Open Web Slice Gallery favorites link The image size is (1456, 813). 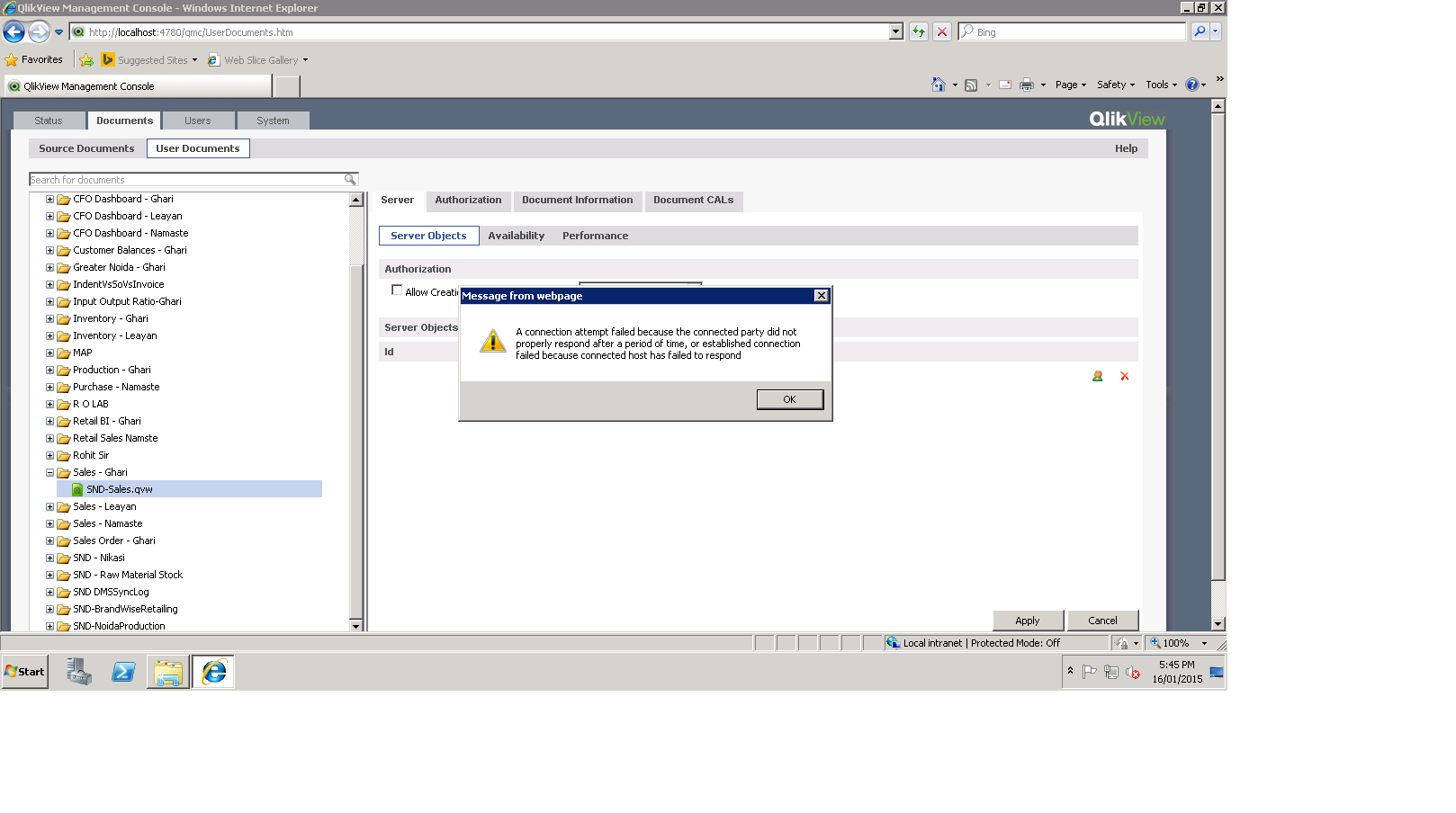pyautogui.click(x=257, y=60)
